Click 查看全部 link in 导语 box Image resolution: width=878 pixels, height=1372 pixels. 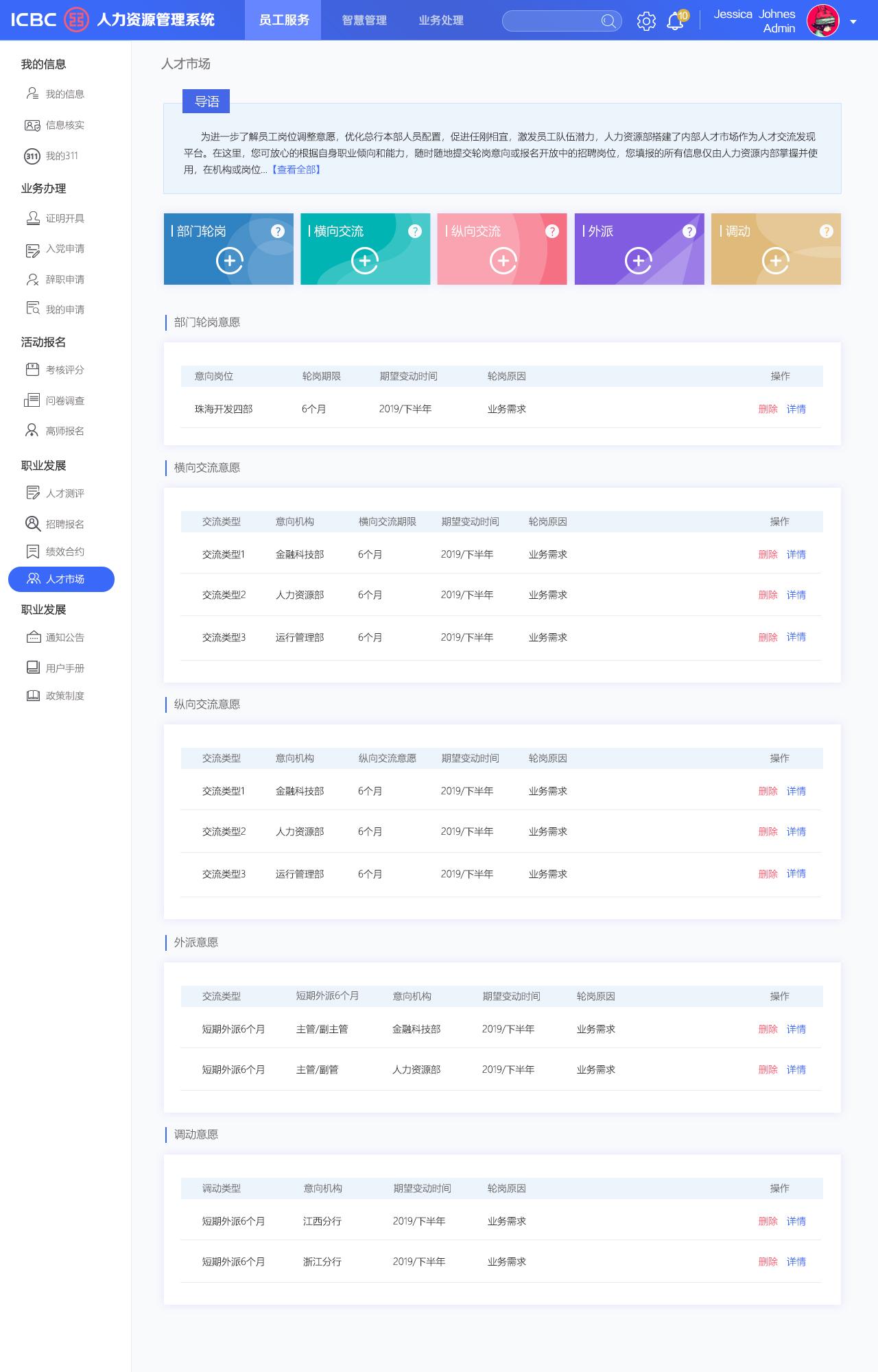coord(296,169)
